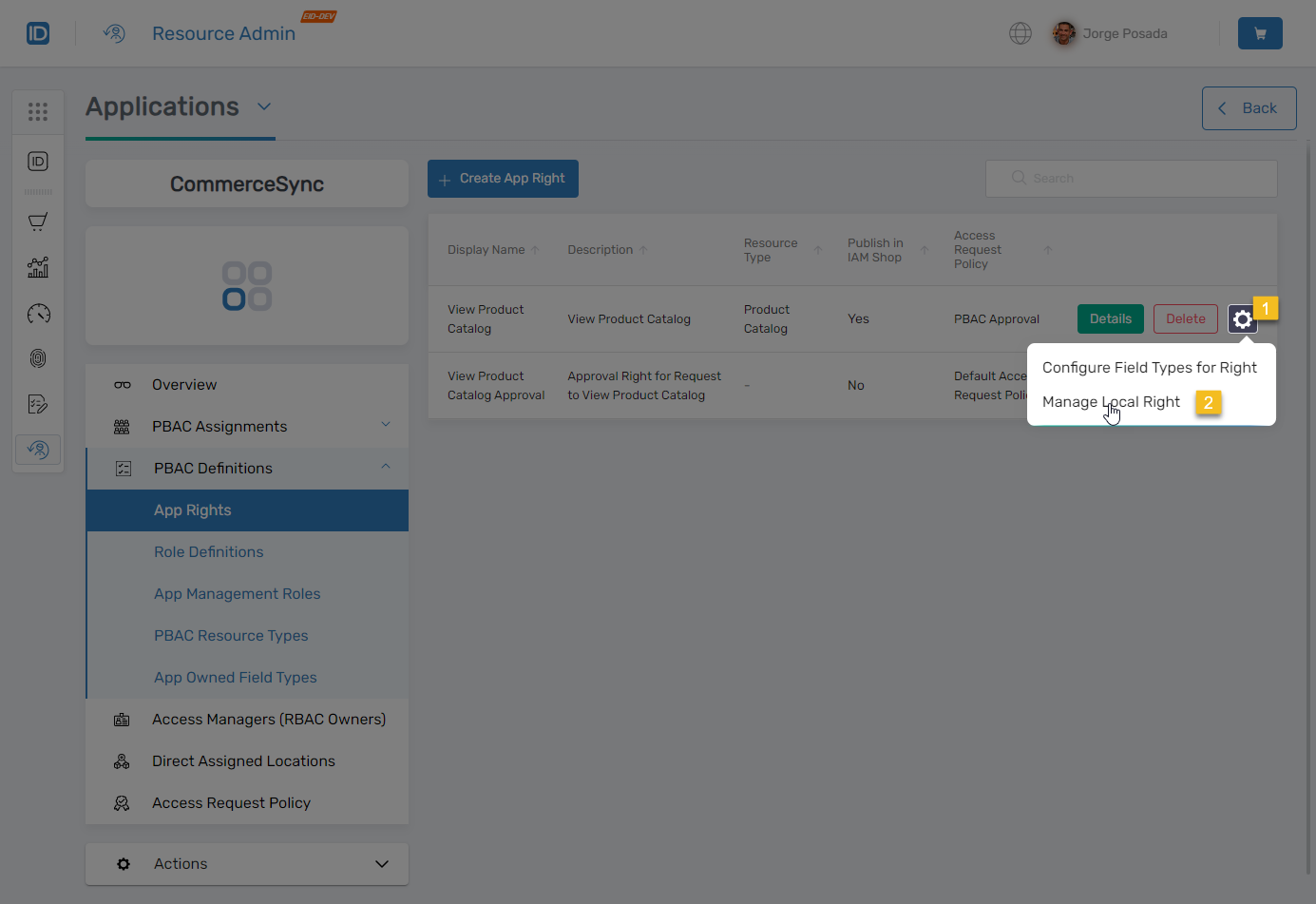This screenshot has height=904, width=1316.
Task: Click inside the Search field
Action: 1131,178
